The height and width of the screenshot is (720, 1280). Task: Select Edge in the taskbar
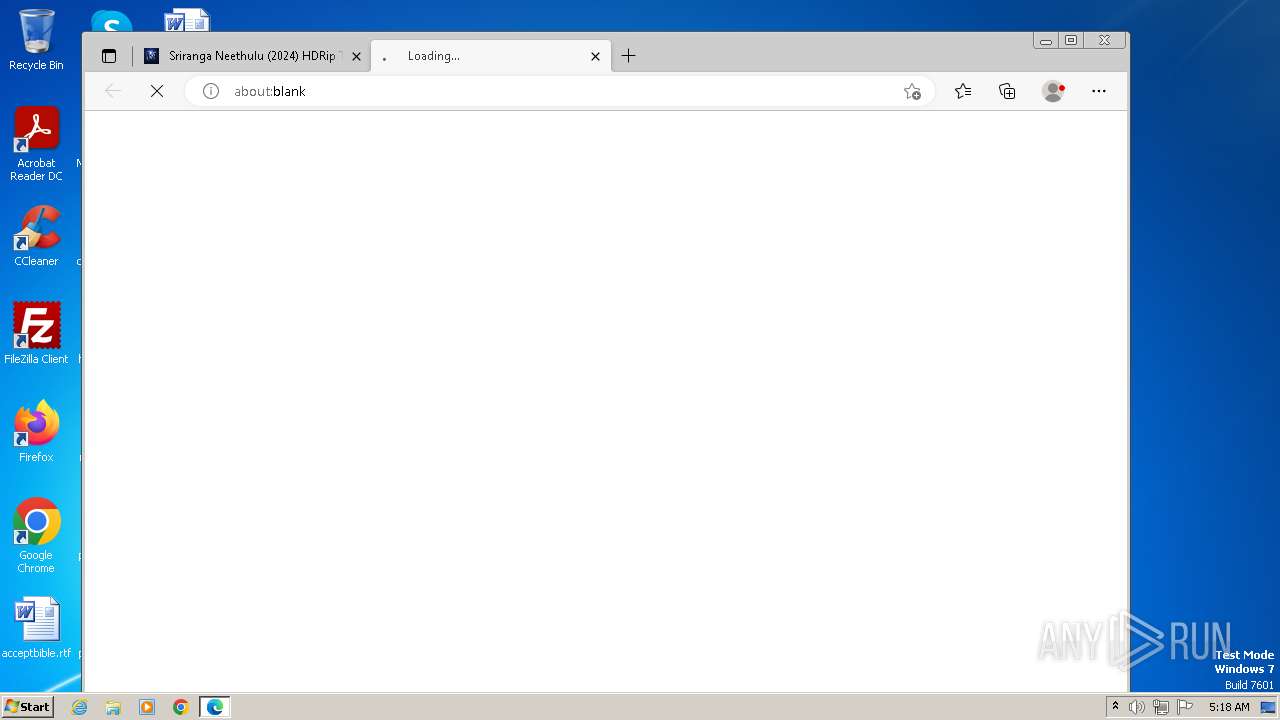click(215, 707)
